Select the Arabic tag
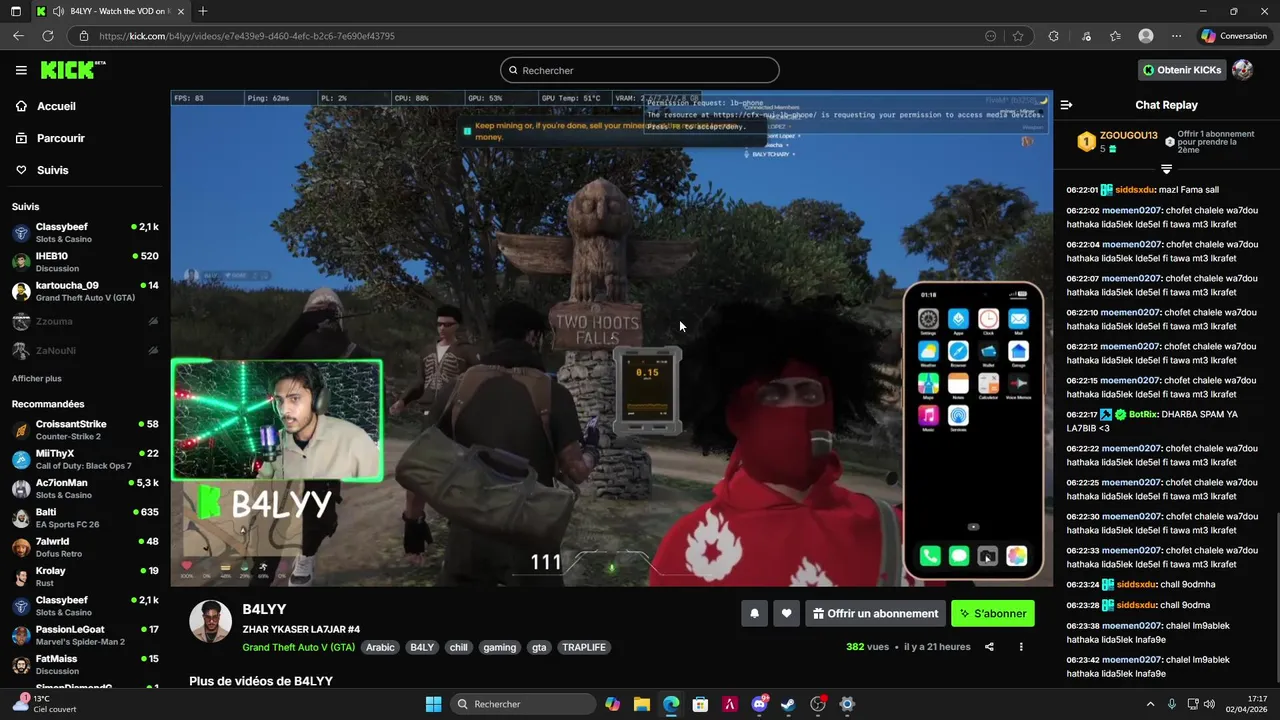Screen dimensions: 1280x720 (380, 647)
